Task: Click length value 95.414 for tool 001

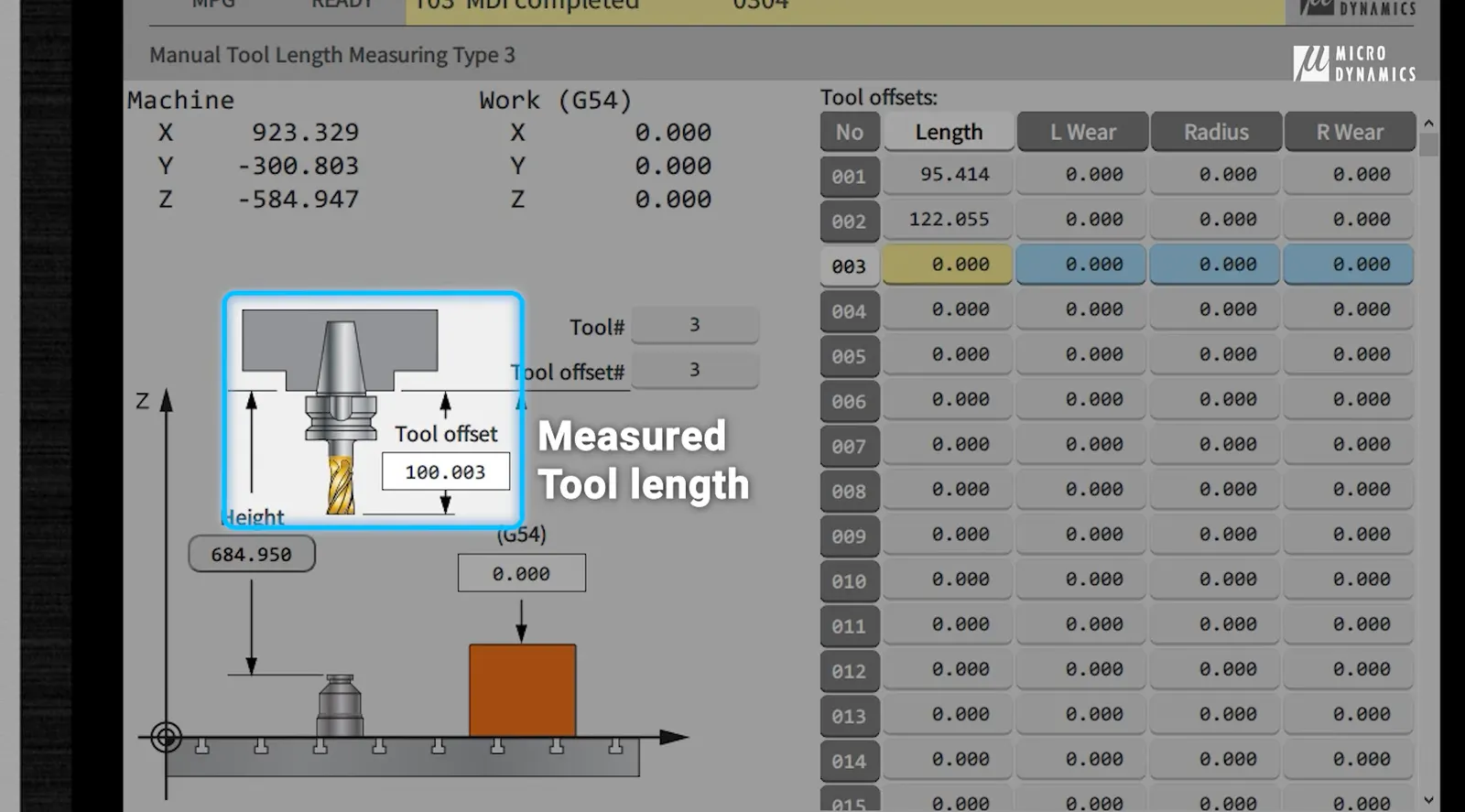Action: (949, 174)
